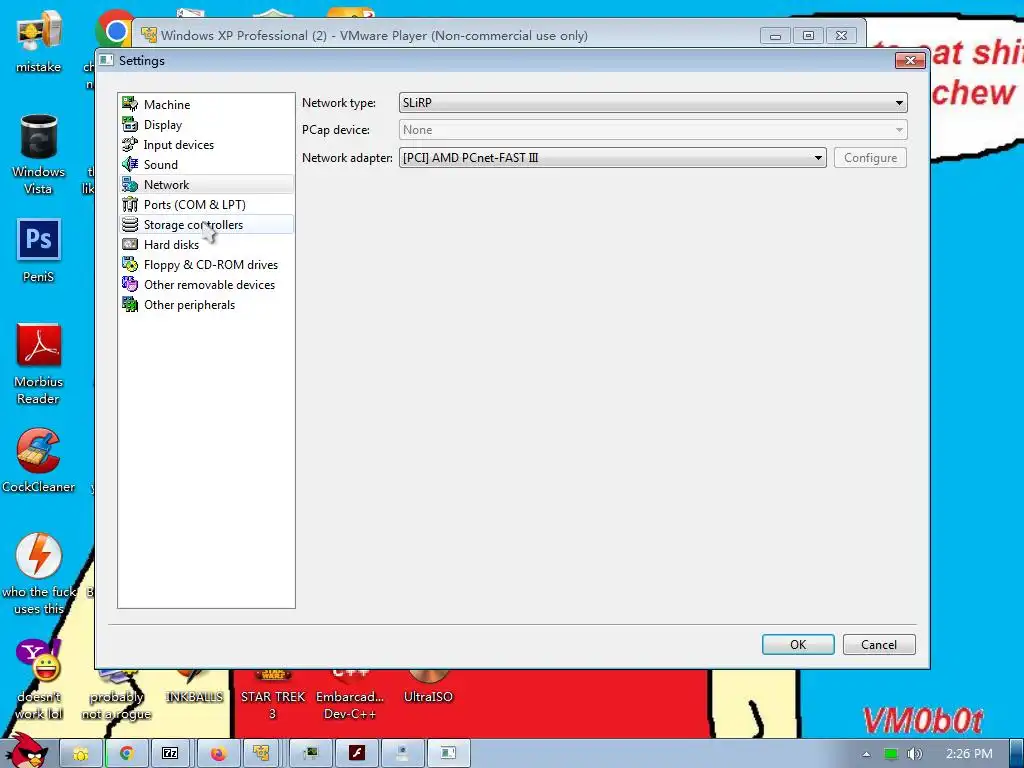The width and height of the screenshot is (1024, 768).
Task: Dismiss the dialog with Cancel
Action: (x=879, y=645)
